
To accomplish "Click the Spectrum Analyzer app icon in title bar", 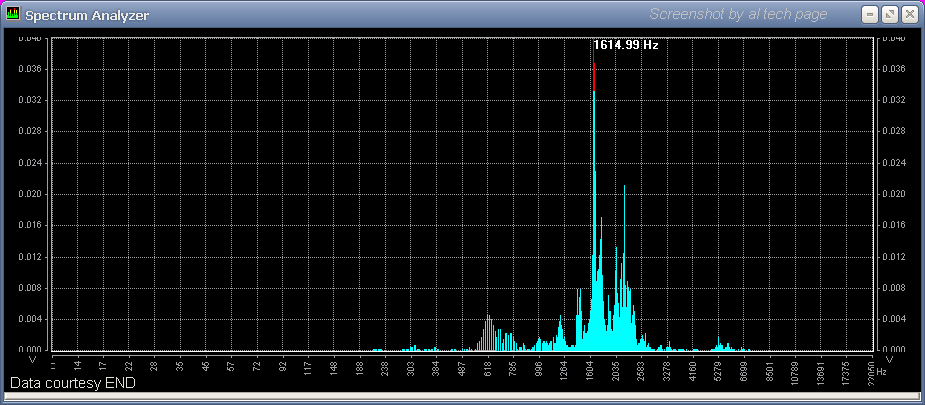I will tap(13, 15).
